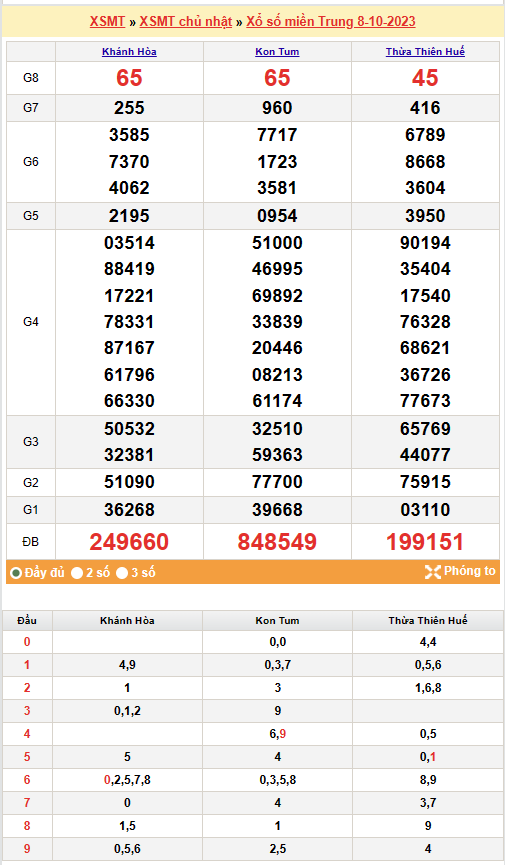This screenshot has width=505, height=865.
Task: Click the G2 number 77700
Action: pos(277,482)
